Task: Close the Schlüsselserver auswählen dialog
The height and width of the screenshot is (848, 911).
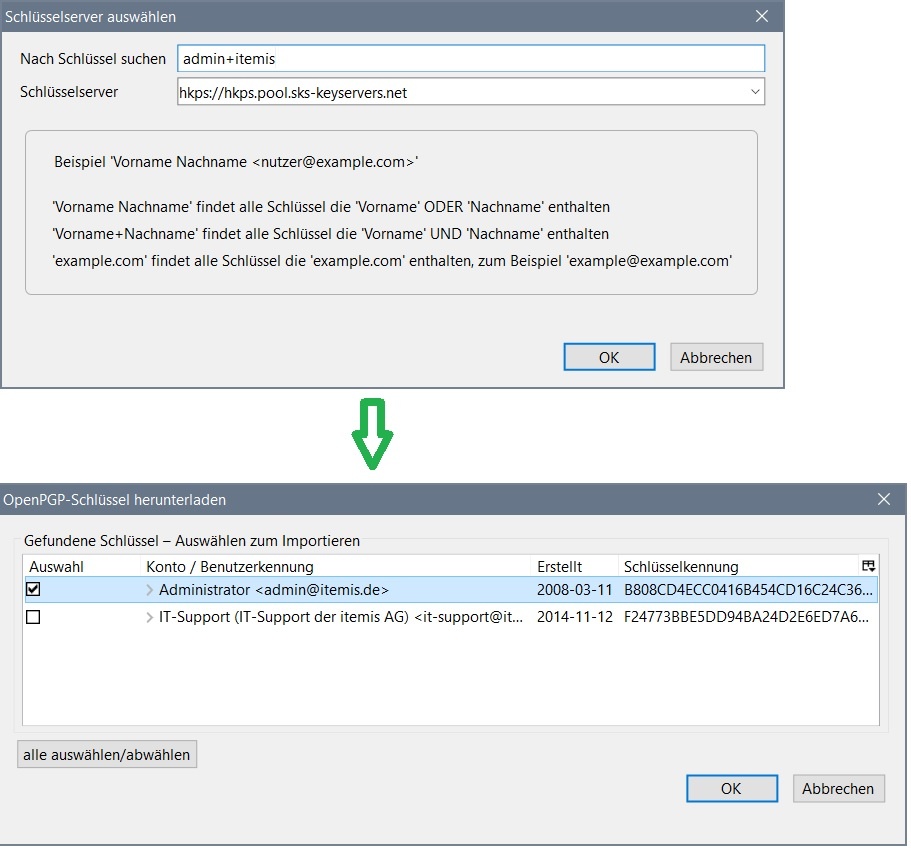Action: point(762,16)
